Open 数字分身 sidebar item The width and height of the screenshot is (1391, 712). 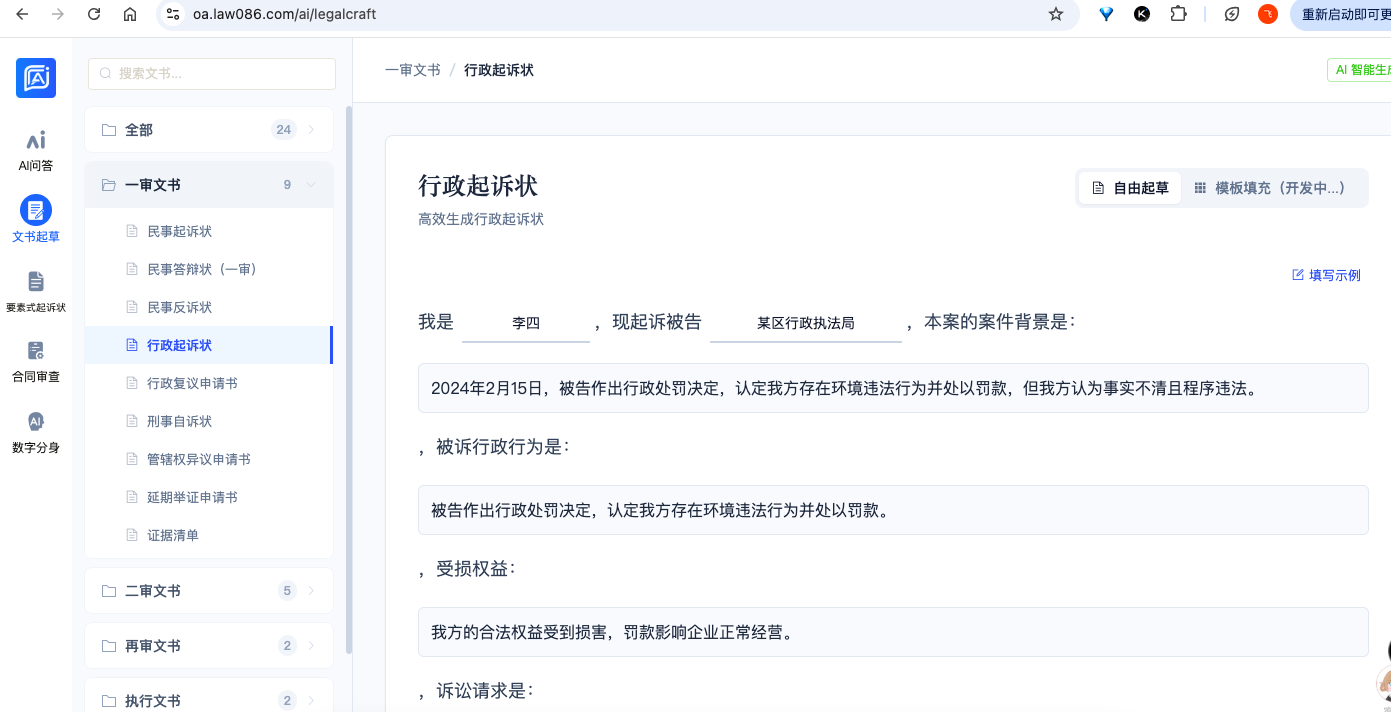[x=36, y=432]
